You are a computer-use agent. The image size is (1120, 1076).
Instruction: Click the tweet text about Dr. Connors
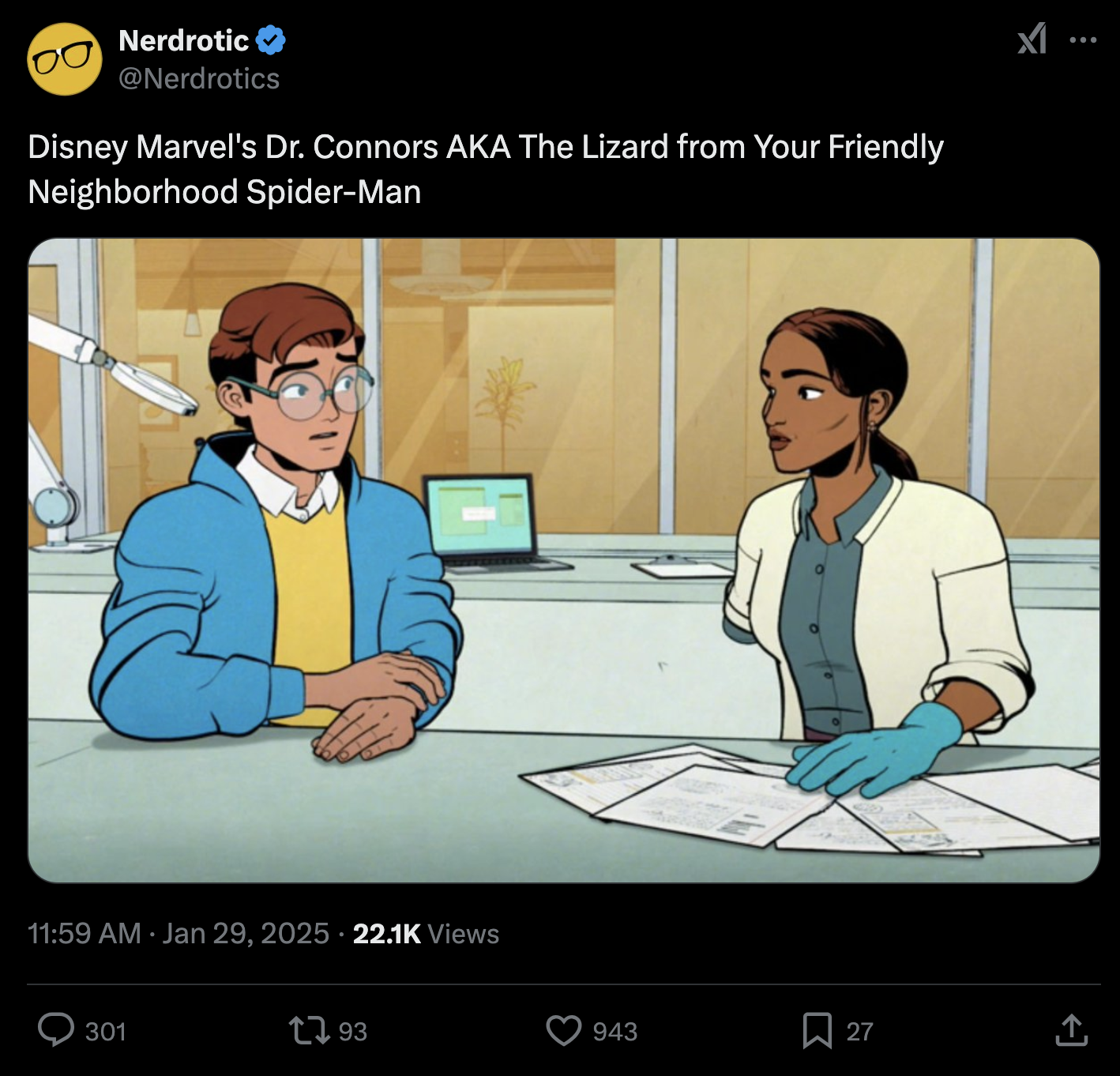pyautogui.click(x=486, y=169)
